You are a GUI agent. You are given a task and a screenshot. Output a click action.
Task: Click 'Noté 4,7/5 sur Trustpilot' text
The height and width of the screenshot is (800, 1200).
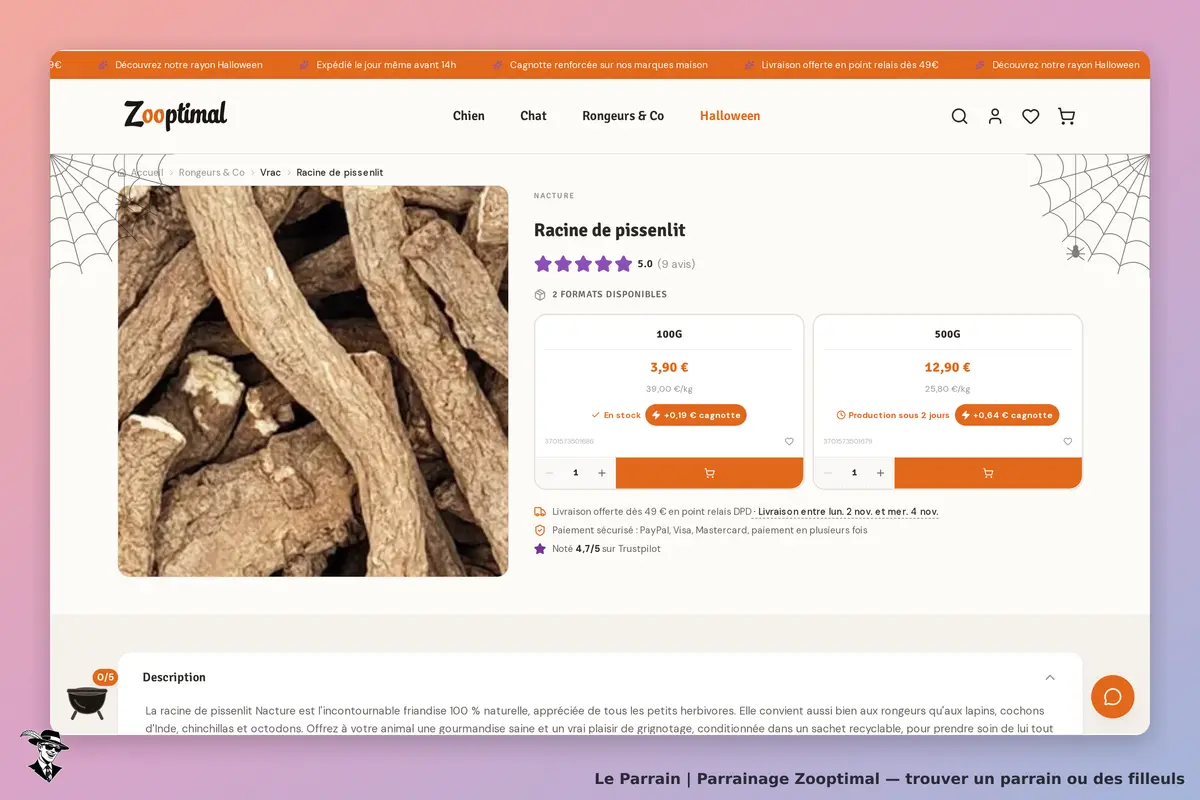point(606,548)
